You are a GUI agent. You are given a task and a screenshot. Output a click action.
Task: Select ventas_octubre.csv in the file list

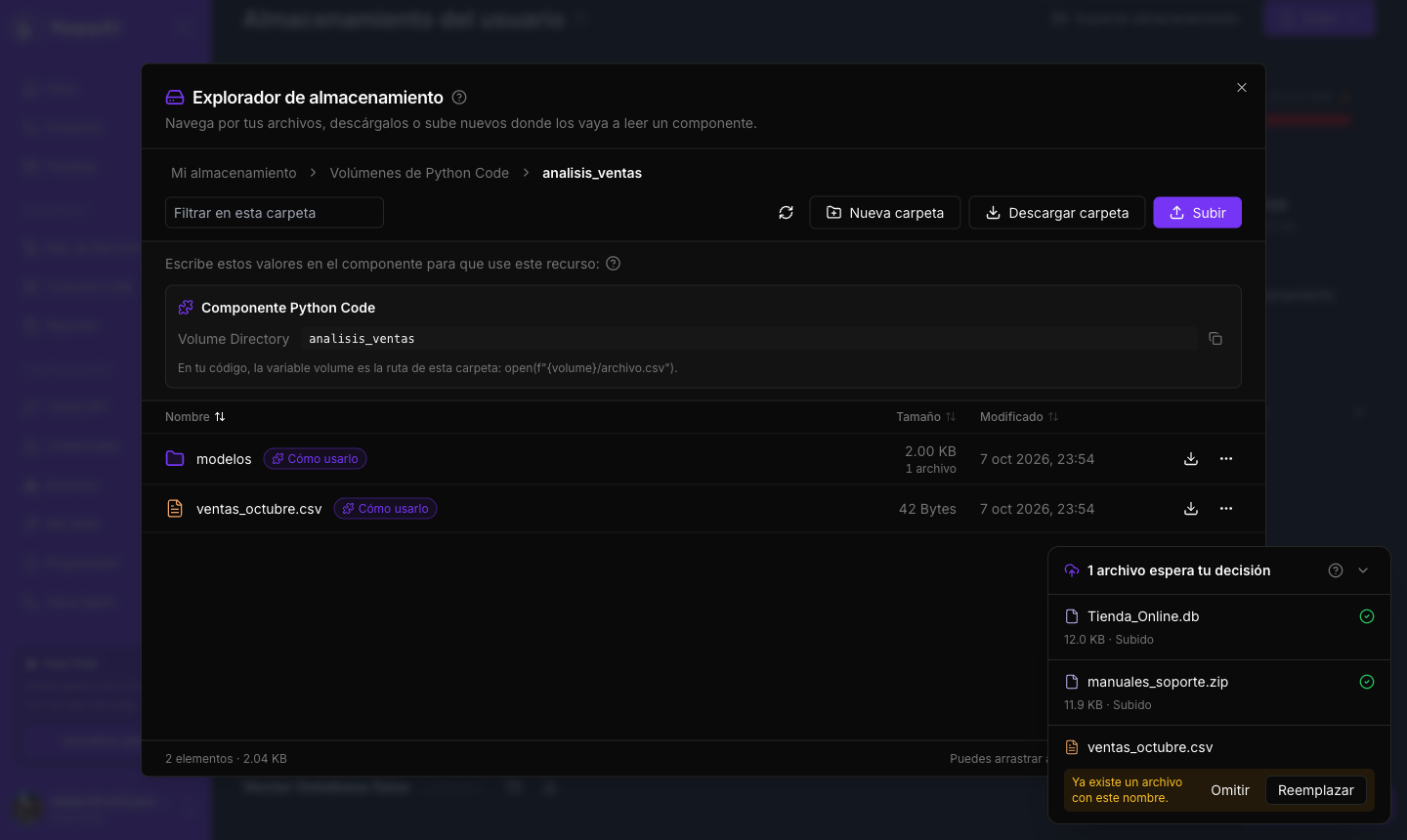[259, 509]
